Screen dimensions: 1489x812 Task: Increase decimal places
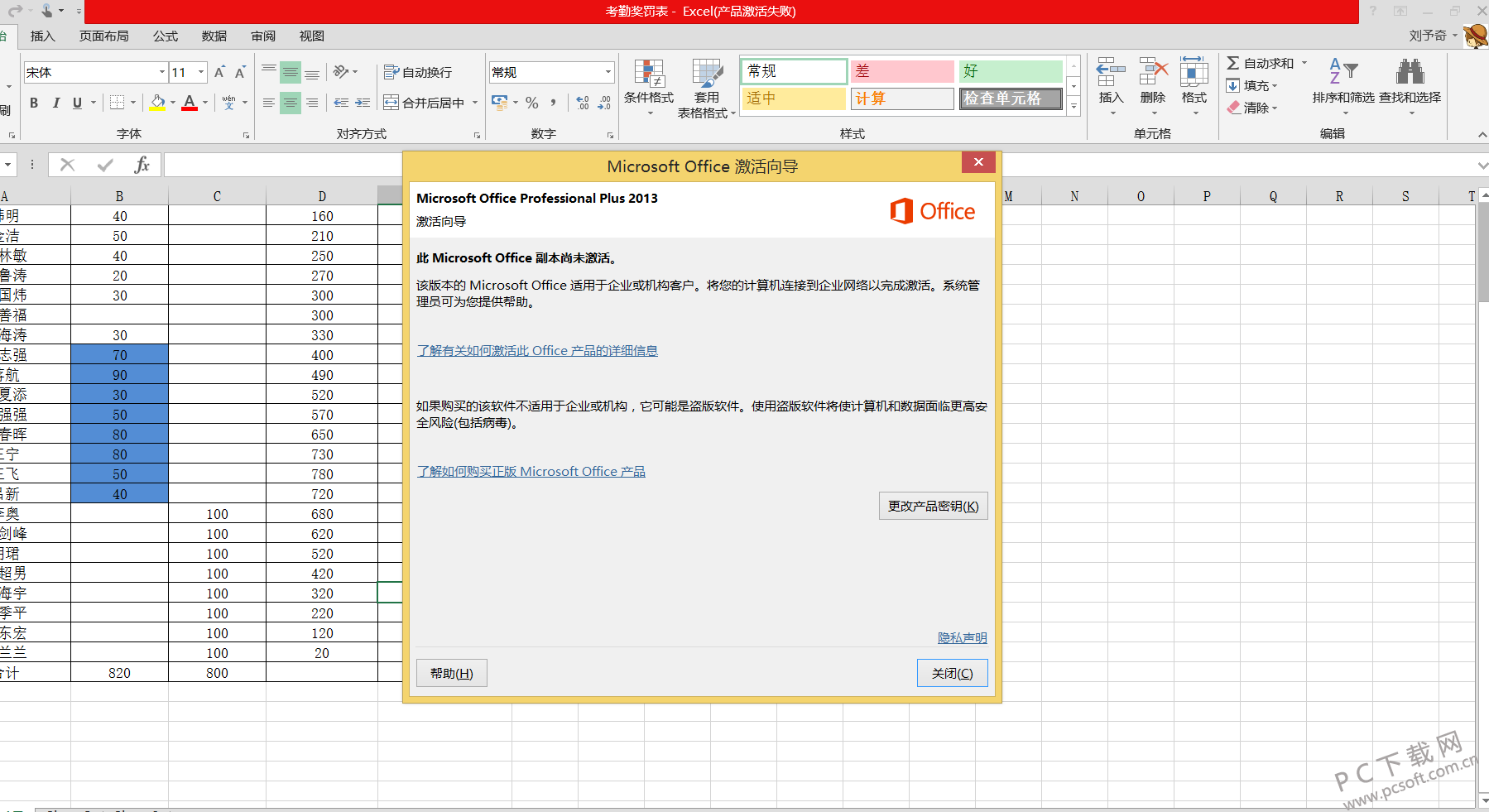click(x=583, y=103)
